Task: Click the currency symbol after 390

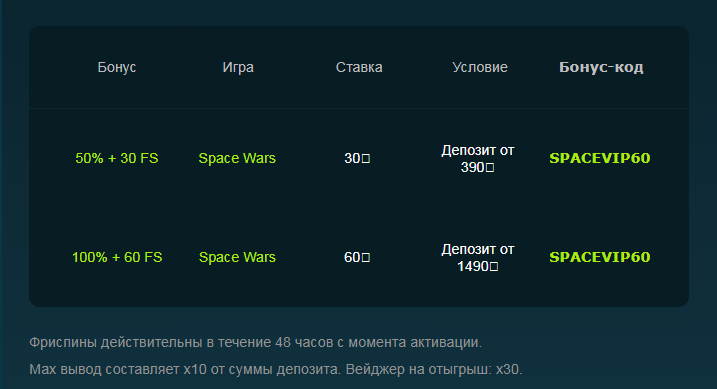Action: tap(490, 168)
